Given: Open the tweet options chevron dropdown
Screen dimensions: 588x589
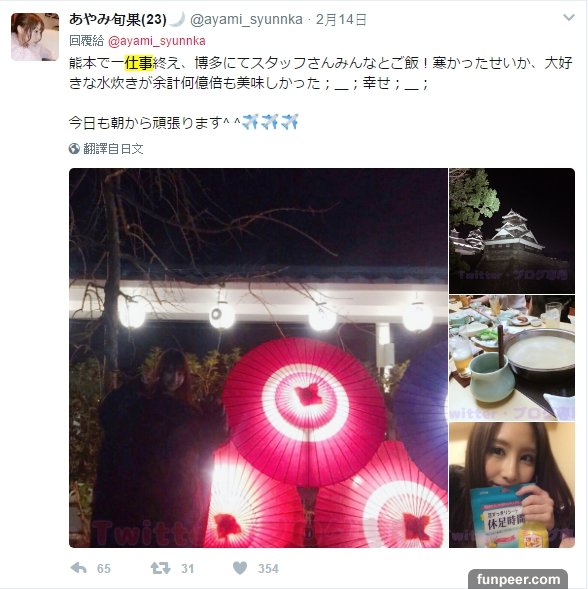Looking at the screenshot, I should pos(569,18).
